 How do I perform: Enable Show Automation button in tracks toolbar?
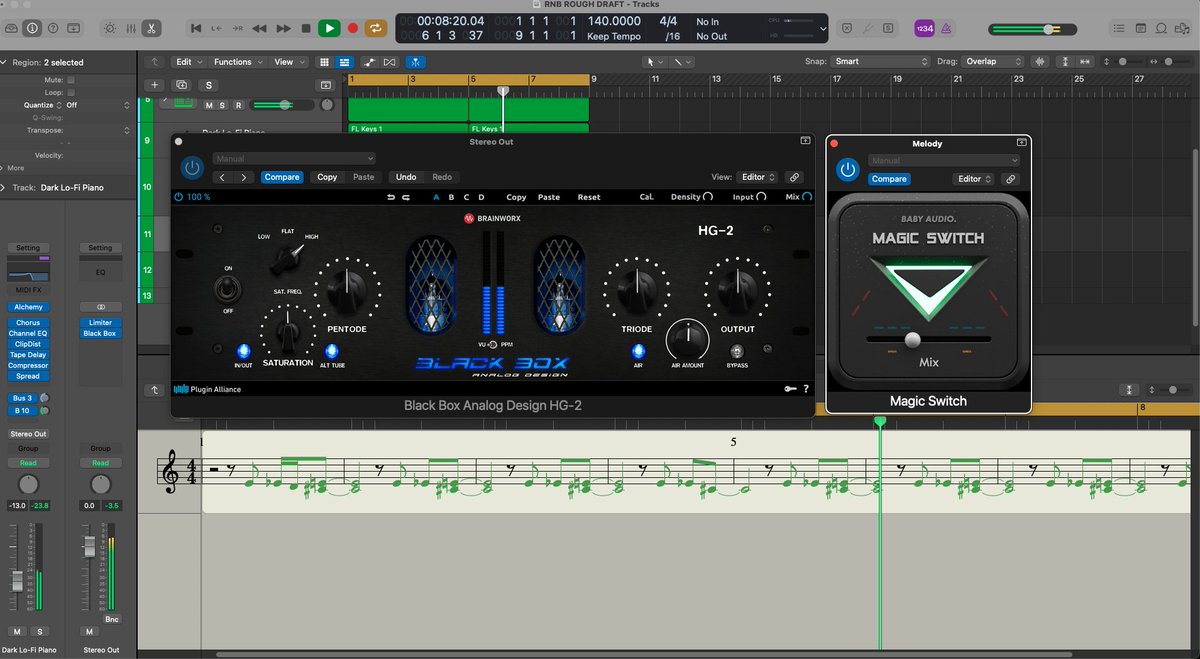tap(369, 61)
